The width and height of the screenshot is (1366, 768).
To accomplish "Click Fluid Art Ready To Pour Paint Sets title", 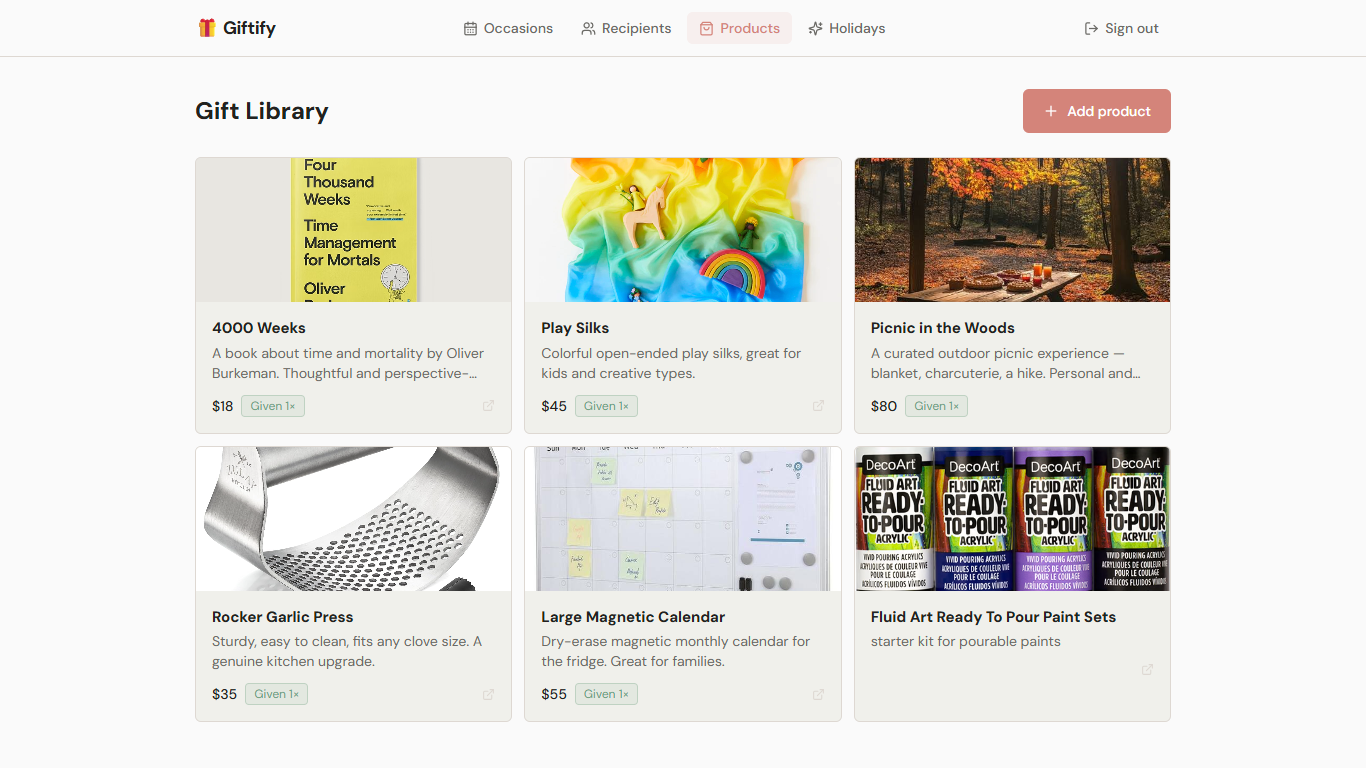I will point(993,617).
